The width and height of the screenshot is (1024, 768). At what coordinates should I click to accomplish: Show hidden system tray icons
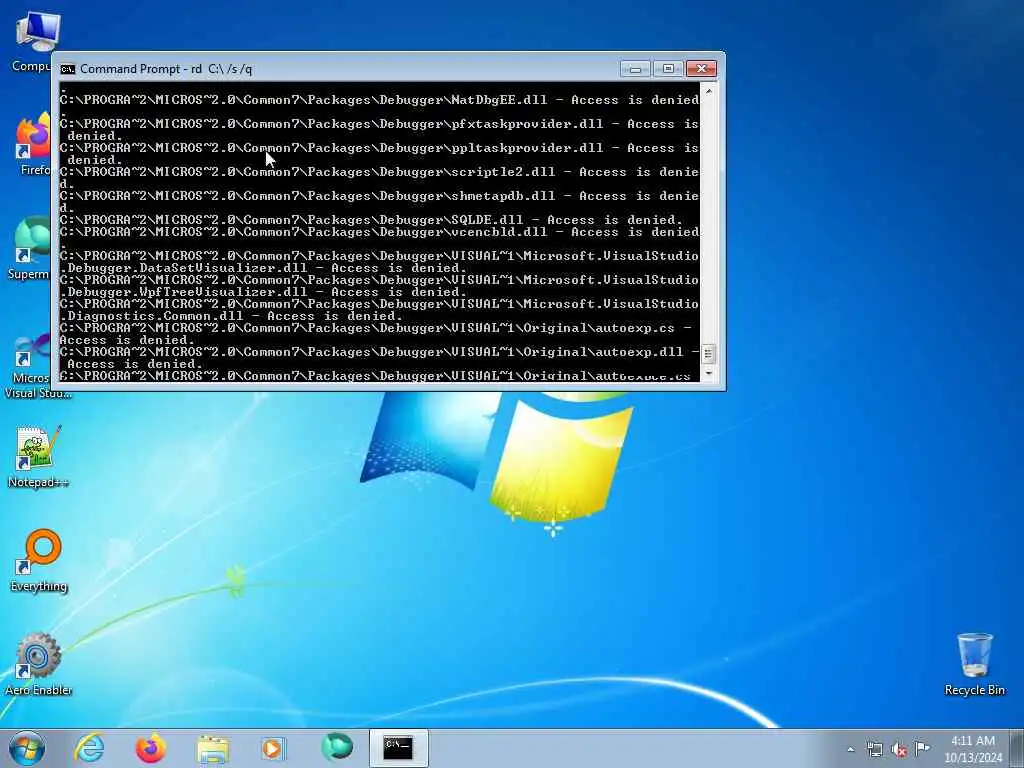(x=850, y=749)
